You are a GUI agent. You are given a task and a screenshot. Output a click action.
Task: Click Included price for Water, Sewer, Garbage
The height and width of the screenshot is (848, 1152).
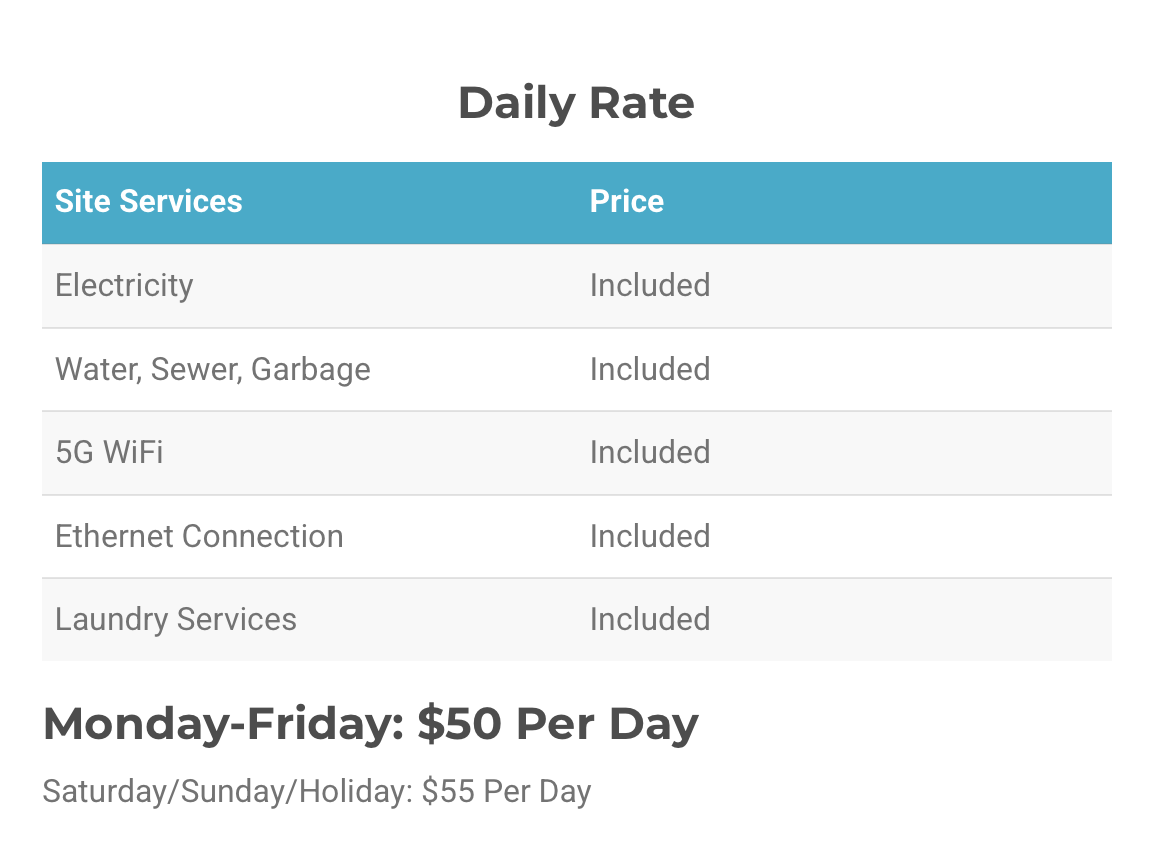point(650,369)
